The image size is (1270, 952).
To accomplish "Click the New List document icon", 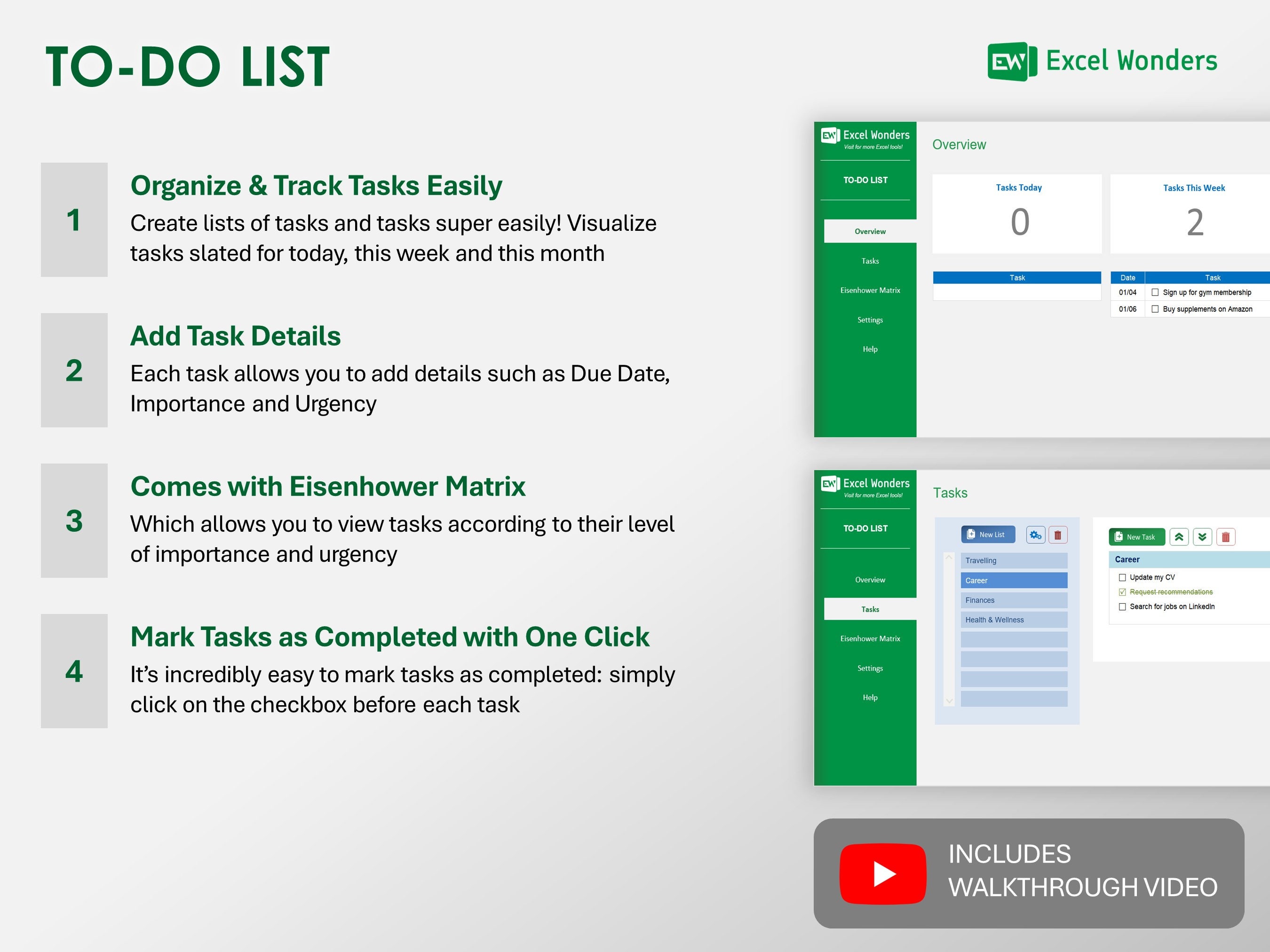I will click(x=971, y=534).
